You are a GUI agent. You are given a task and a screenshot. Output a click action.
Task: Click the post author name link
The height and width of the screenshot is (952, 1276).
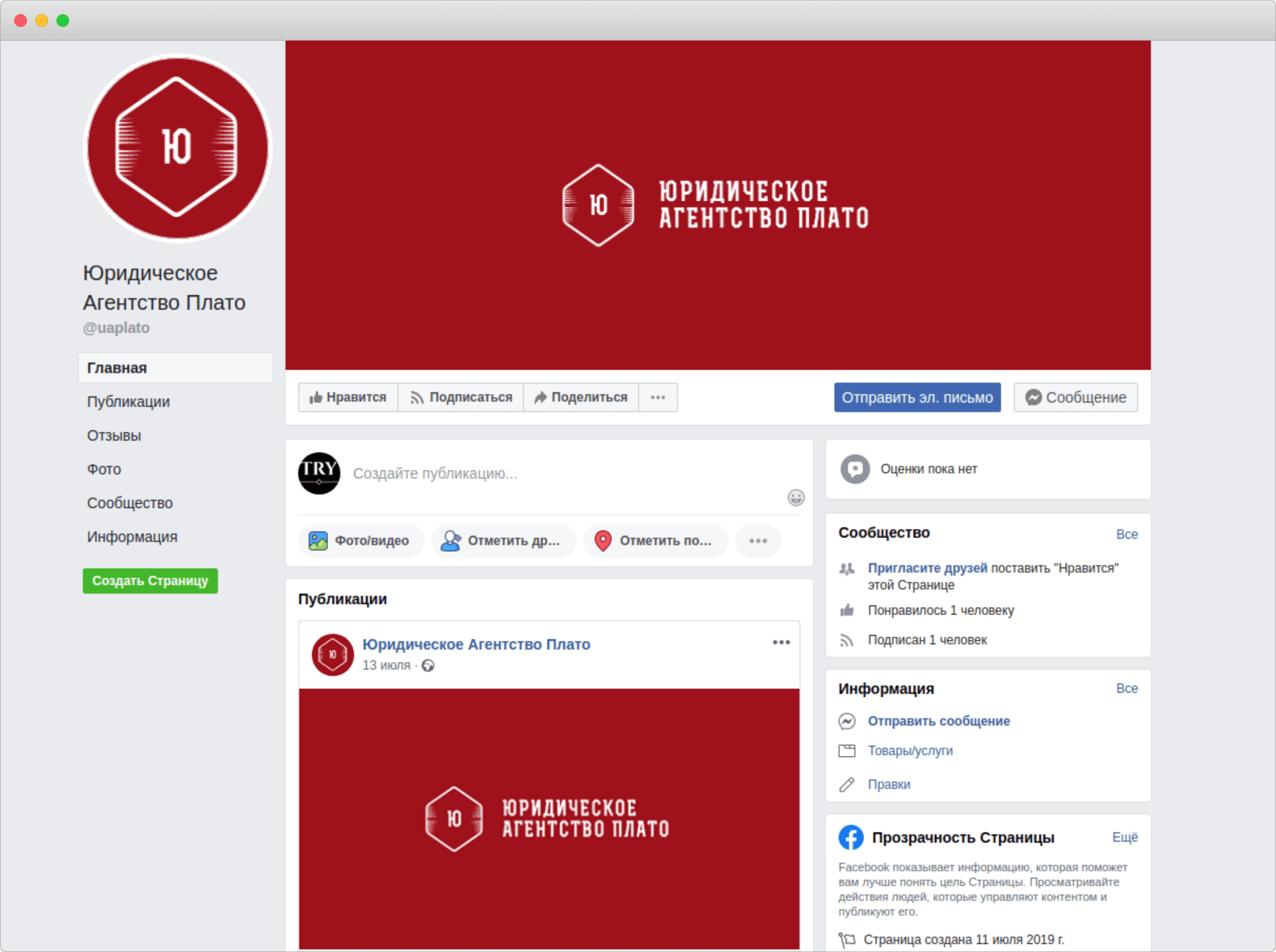[x=476, y=644]
